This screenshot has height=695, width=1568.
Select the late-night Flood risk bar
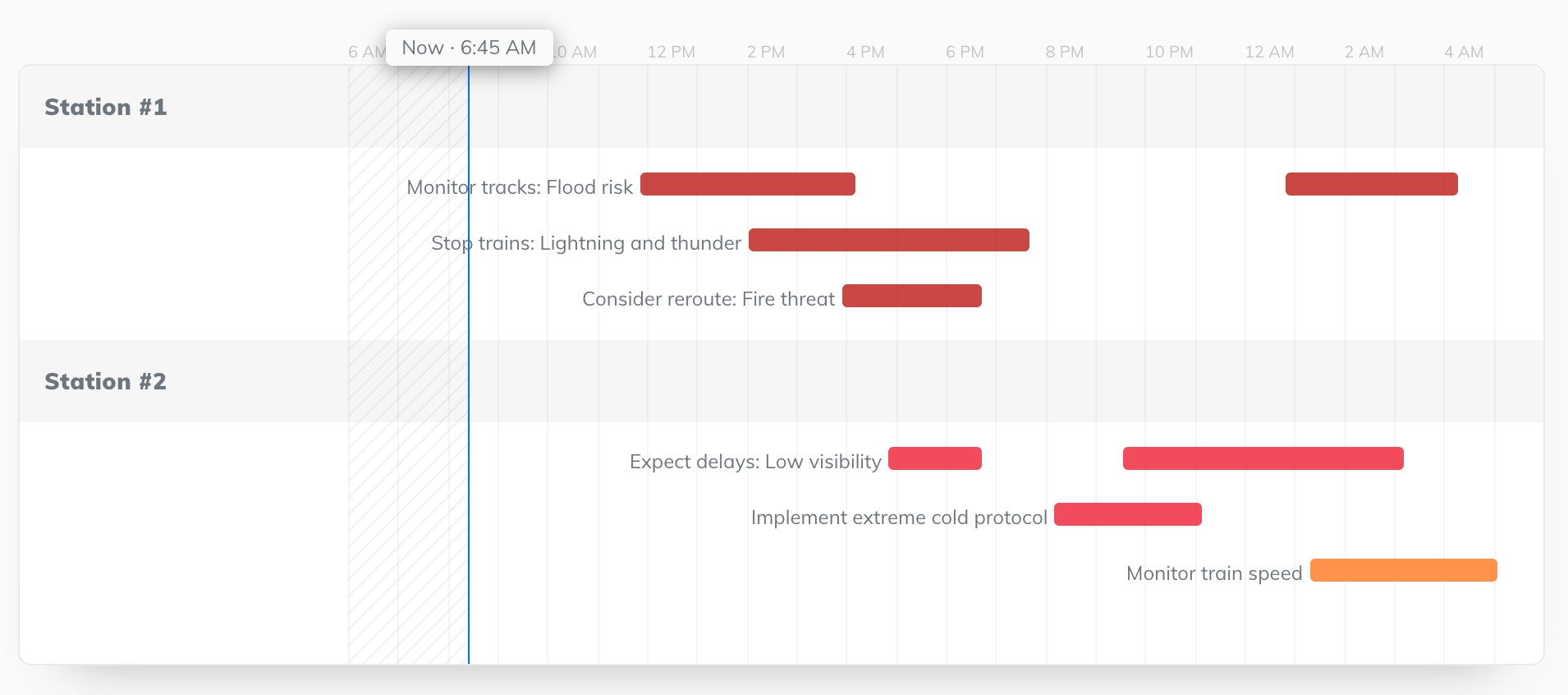tap(1371, 184)
